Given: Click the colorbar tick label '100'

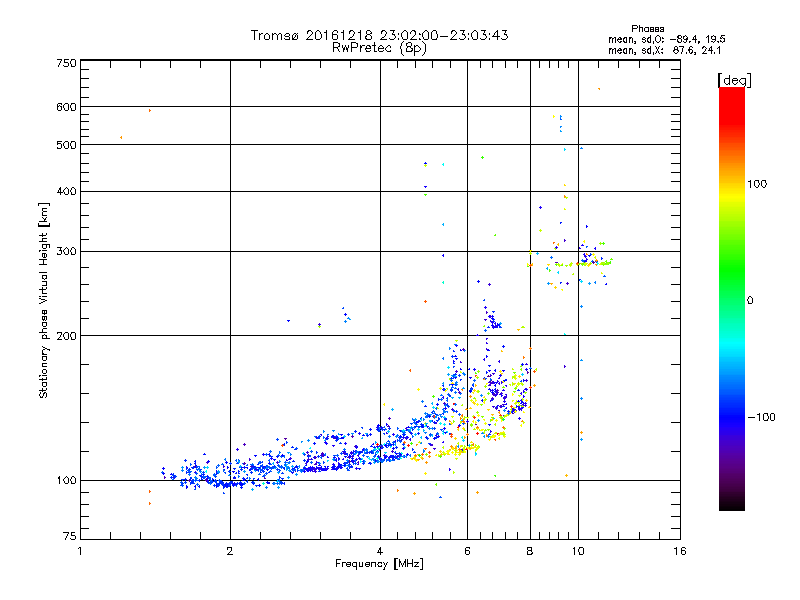Looking at the screenshot, I should (757, 184).
